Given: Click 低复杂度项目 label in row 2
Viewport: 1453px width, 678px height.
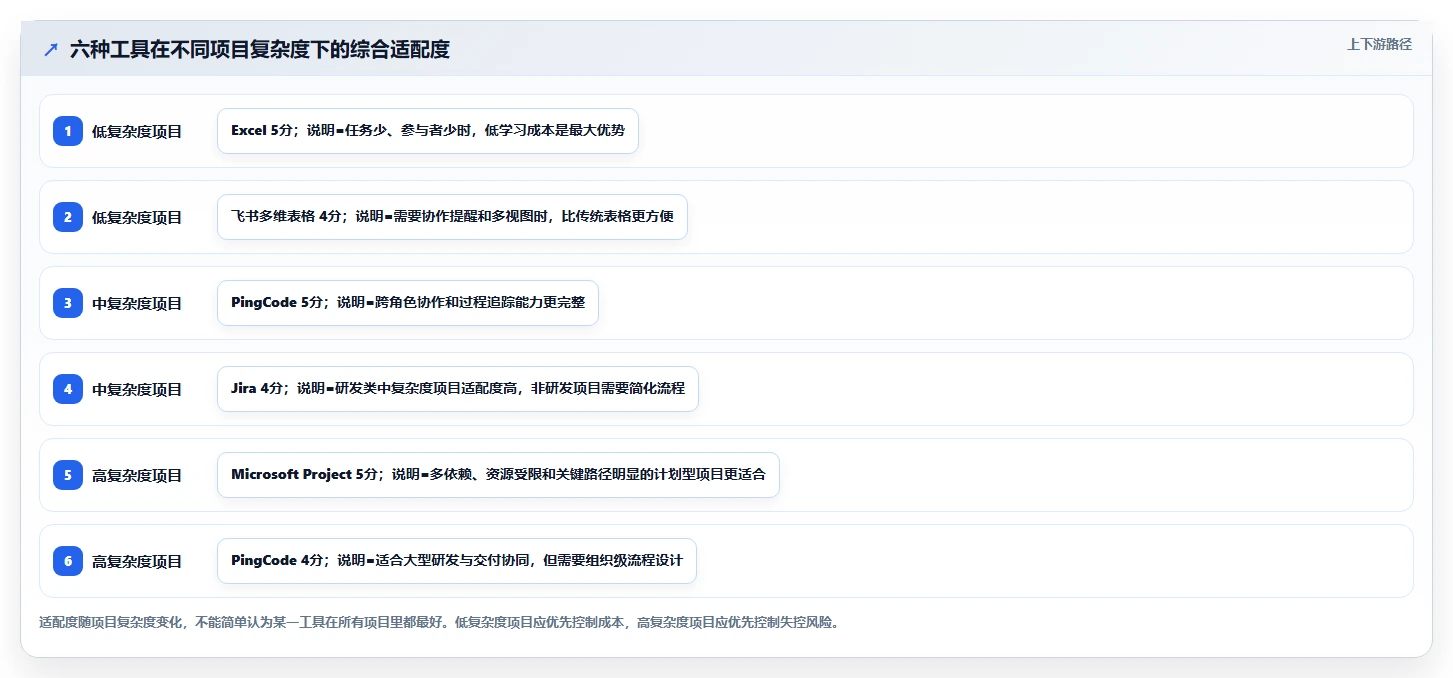Looking at the screenshot, I should pyautogui.click(x=137, y=217).
